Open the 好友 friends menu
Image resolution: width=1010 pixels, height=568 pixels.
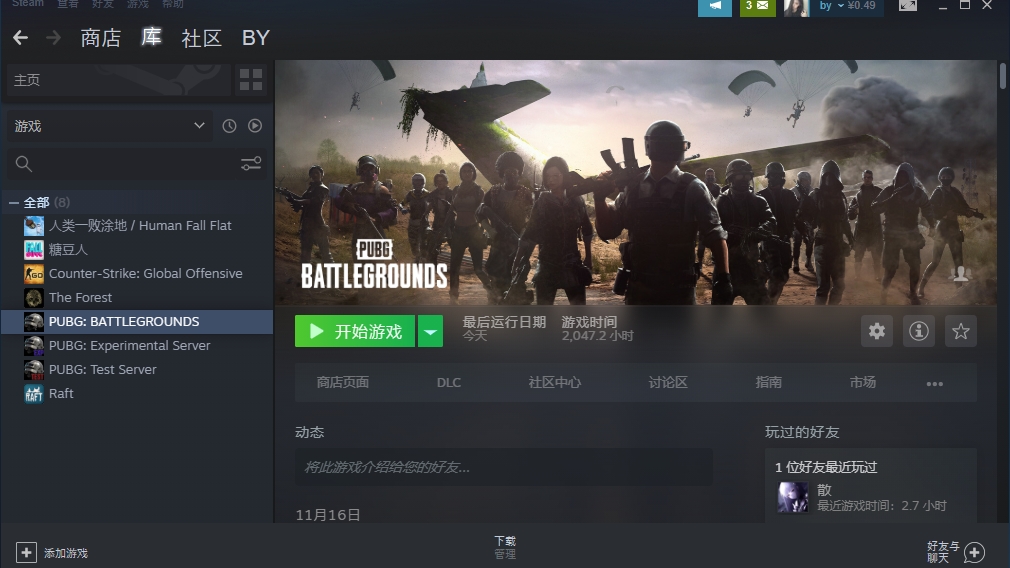coord(102,4)
